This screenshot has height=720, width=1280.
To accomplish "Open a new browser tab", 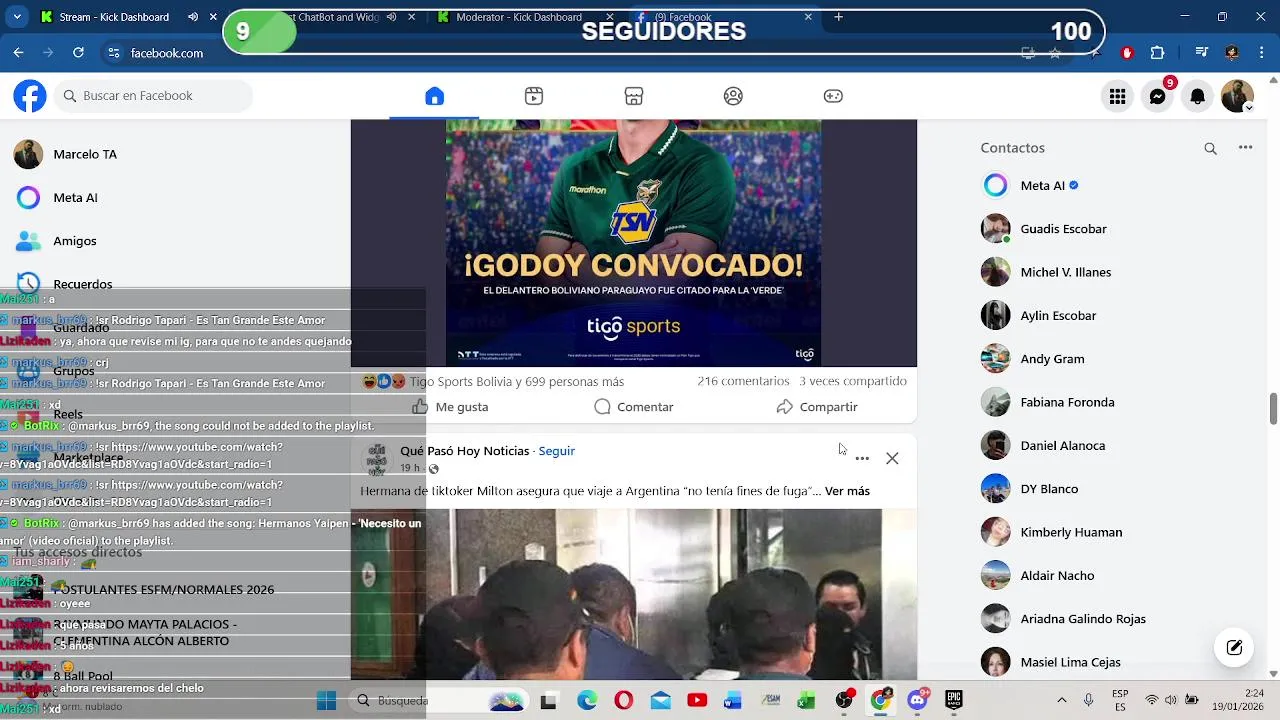I will (838, 17).
